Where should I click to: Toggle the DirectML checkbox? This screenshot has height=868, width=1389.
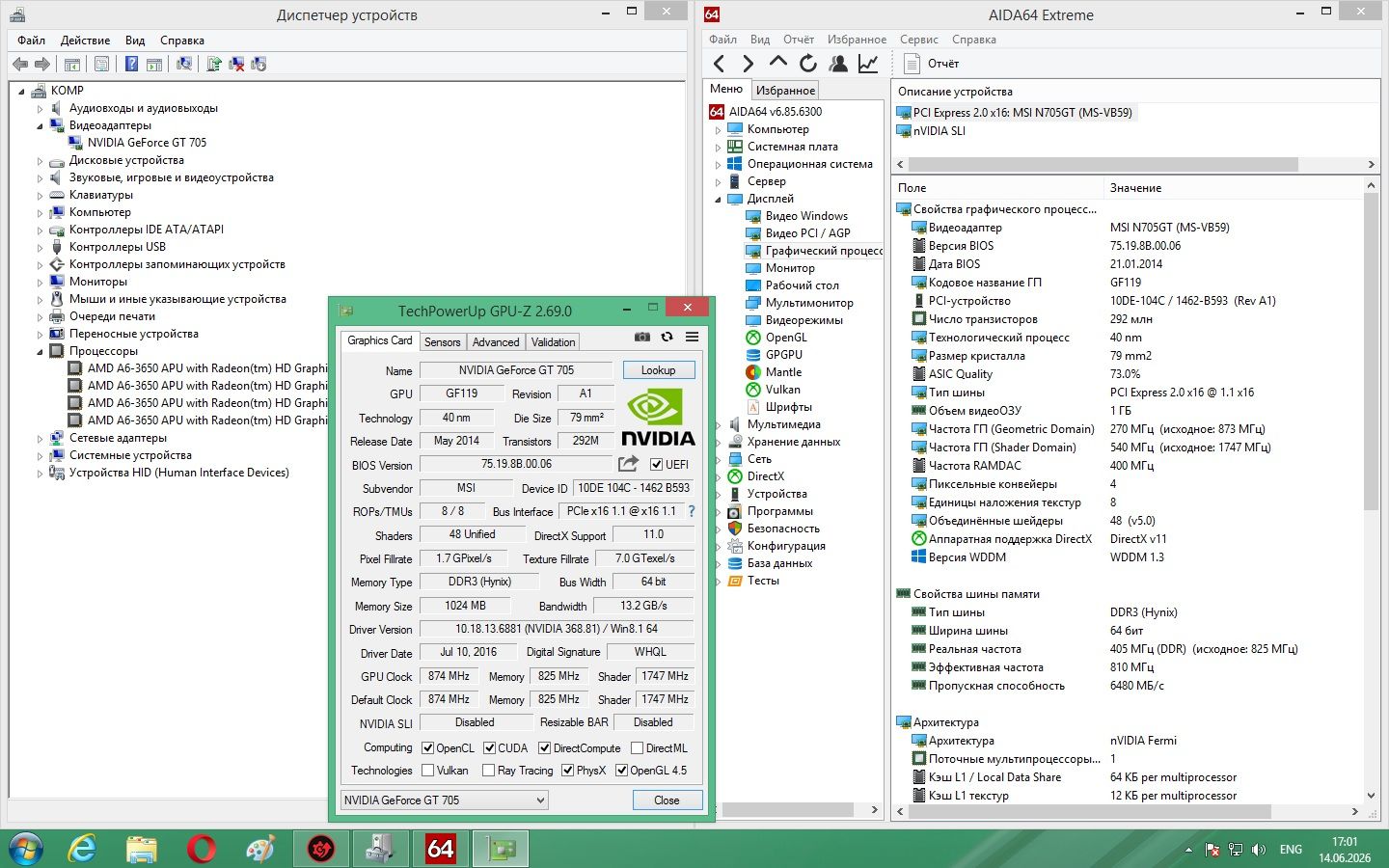pyautogui.click(x=637, y=747)
